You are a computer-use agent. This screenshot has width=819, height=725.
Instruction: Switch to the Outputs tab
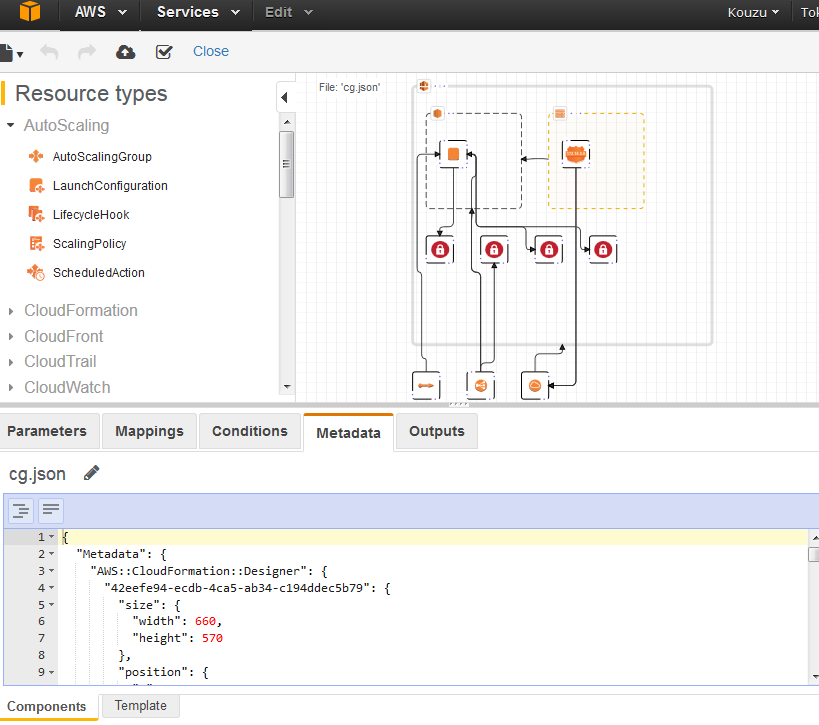[x=437, y=431]
